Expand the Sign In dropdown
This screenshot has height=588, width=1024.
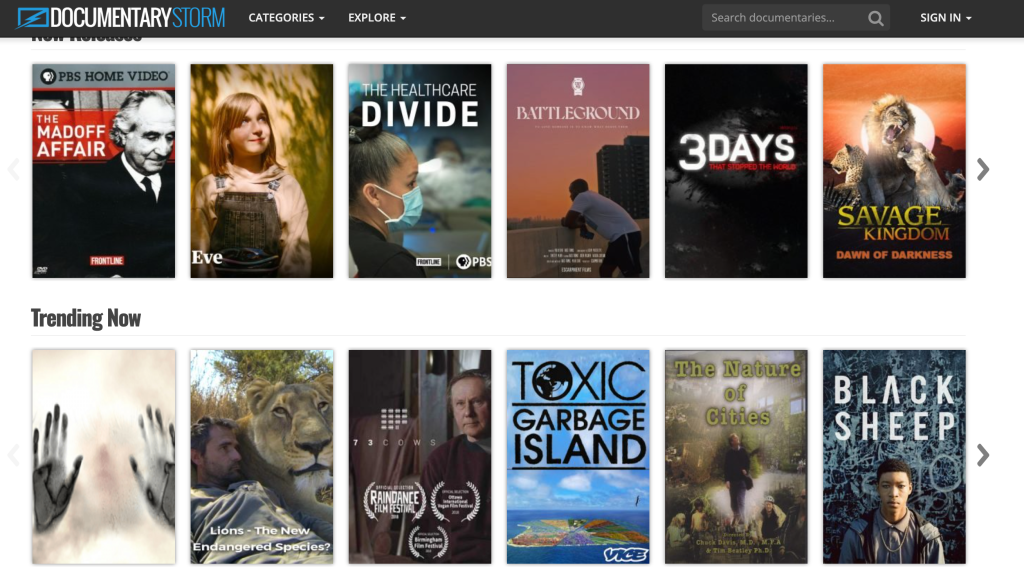click(x=946, y=18)
